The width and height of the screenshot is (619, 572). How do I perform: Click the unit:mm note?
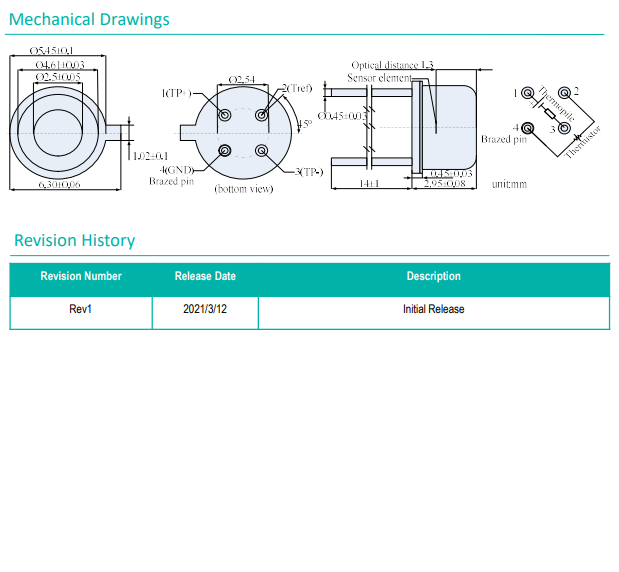[x=509, y=184]
